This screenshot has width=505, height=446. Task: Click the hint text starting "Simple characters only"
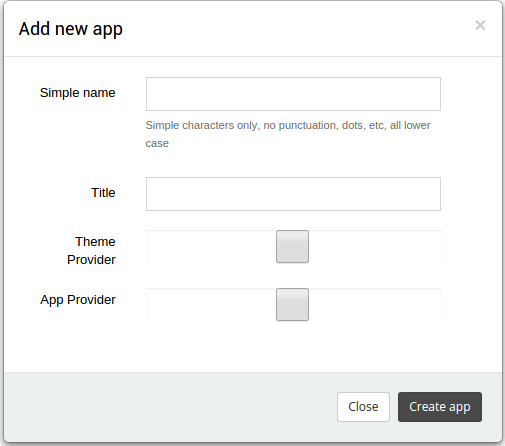(x=288, y=134)
